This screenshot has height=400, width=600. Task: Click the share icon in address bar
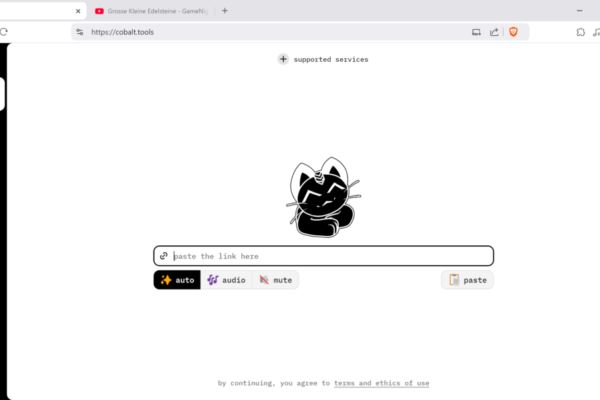(494, 32)
